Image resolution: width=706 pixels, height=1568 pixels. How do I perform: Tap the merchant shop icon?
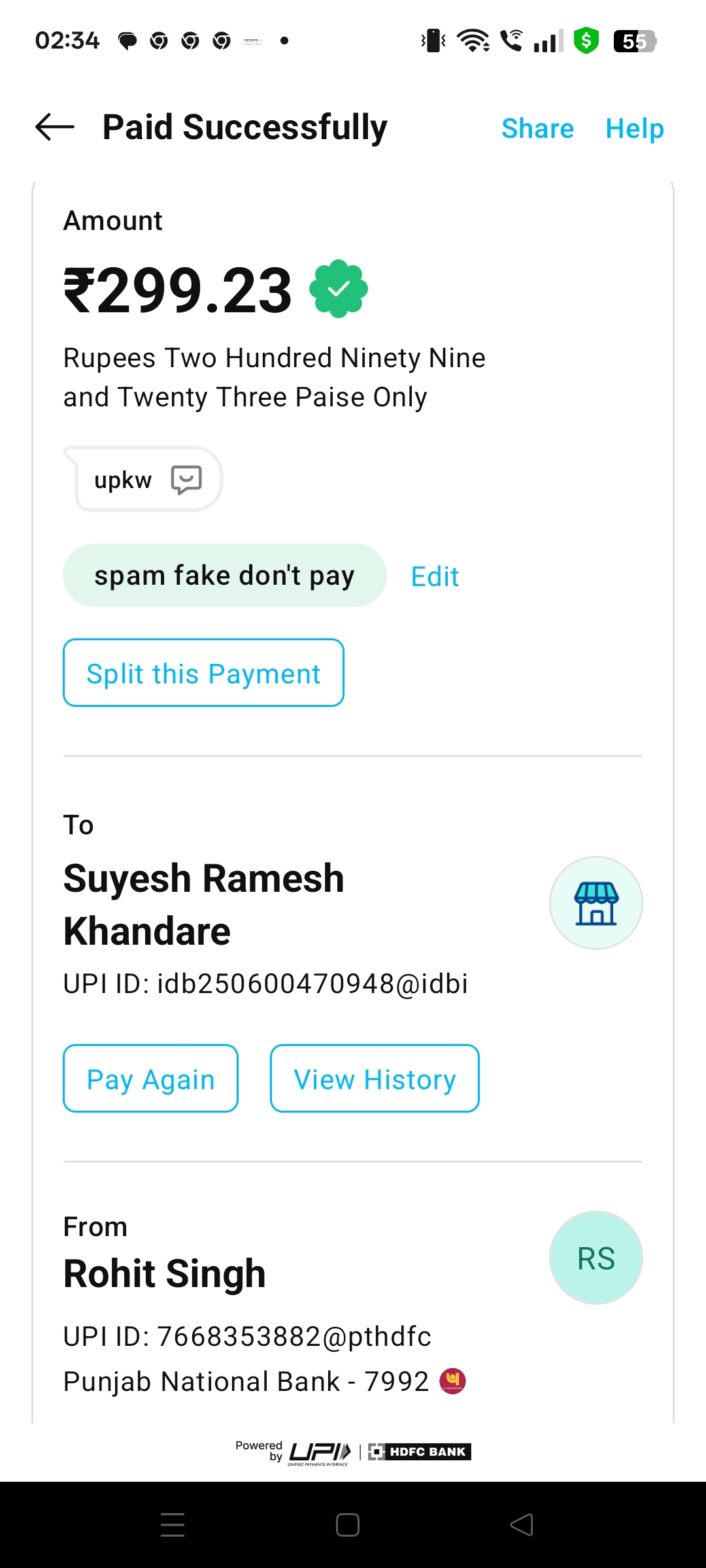(x=596, y=903)
